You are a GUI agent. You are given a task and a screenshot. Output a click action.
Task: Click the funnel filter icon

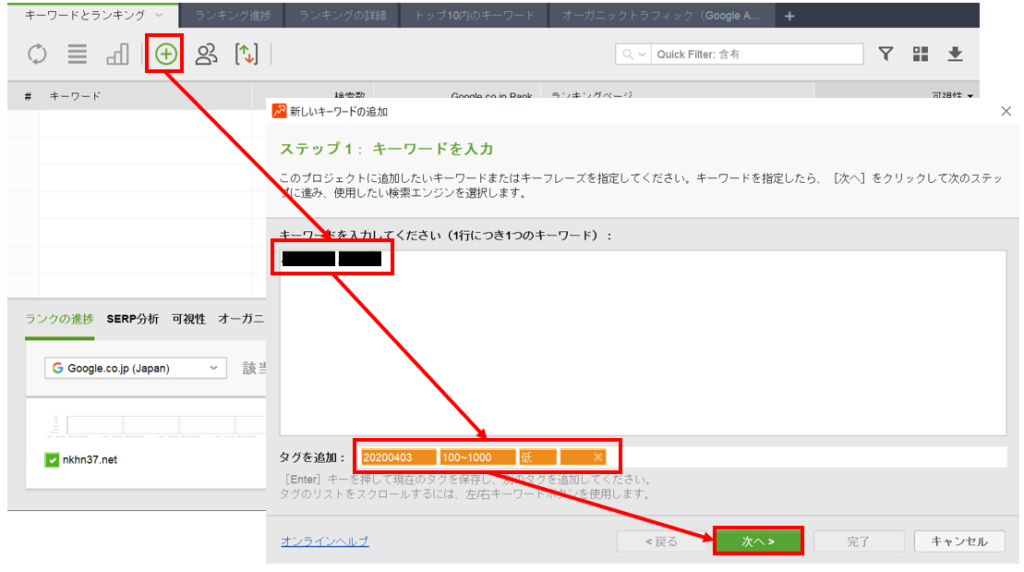coord(886,54)
